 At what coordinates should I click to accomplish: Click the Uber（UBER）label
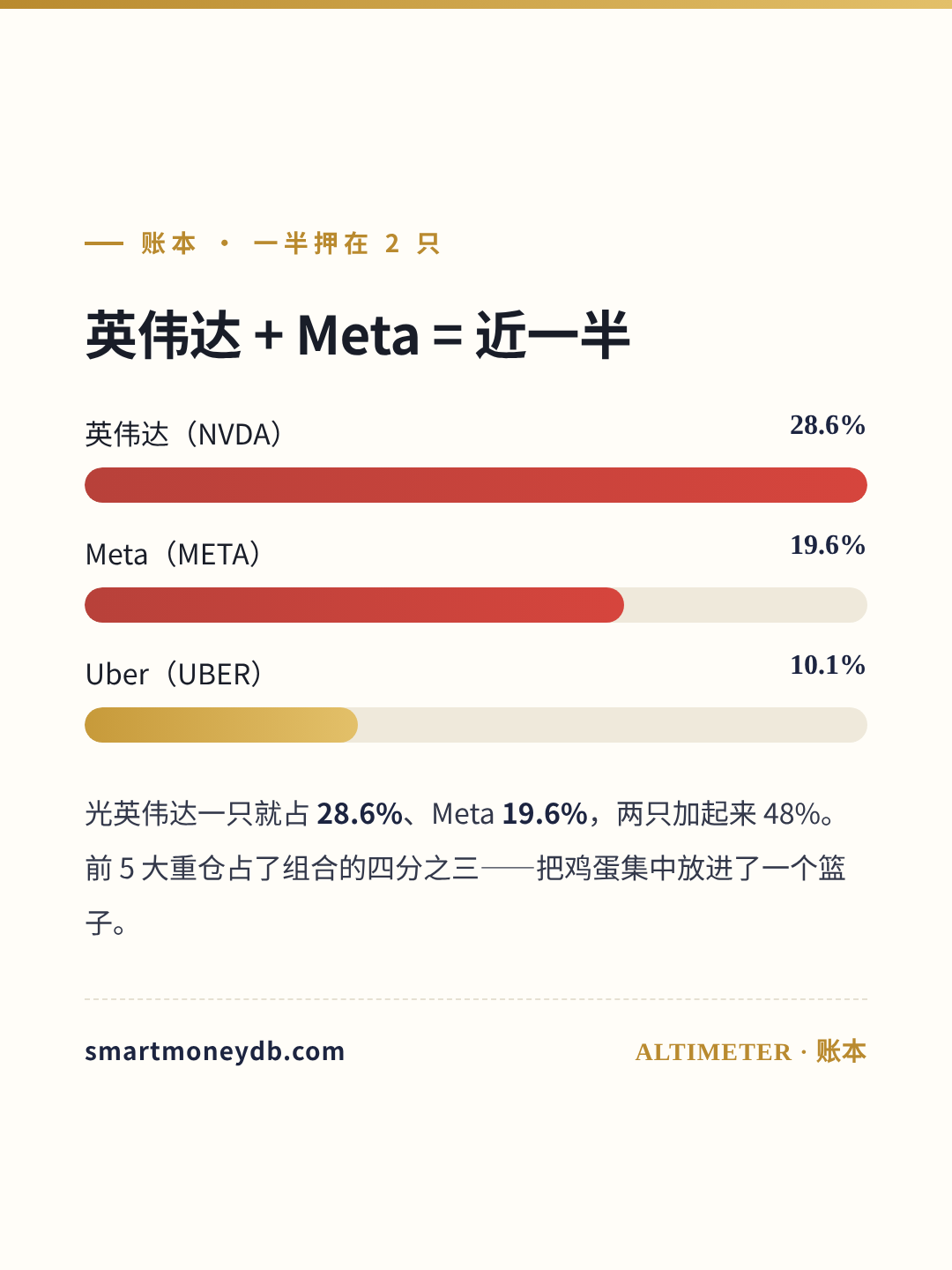(175, 674)
